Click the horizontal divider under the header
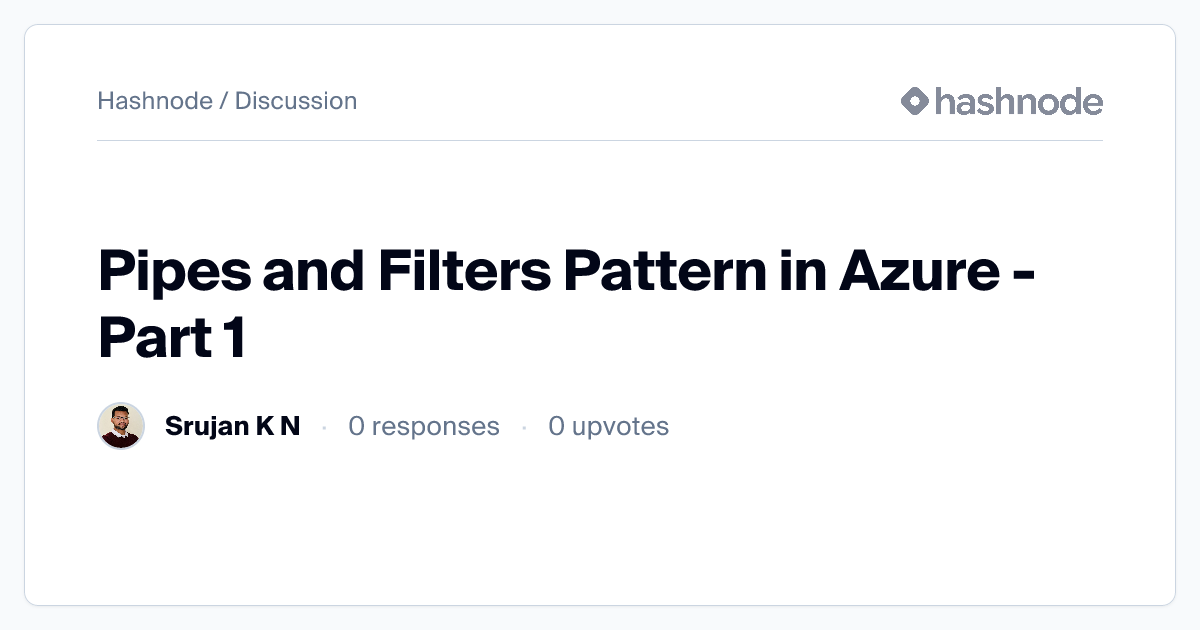Viewport: 1200px width, 630px height. click(600, 141)
